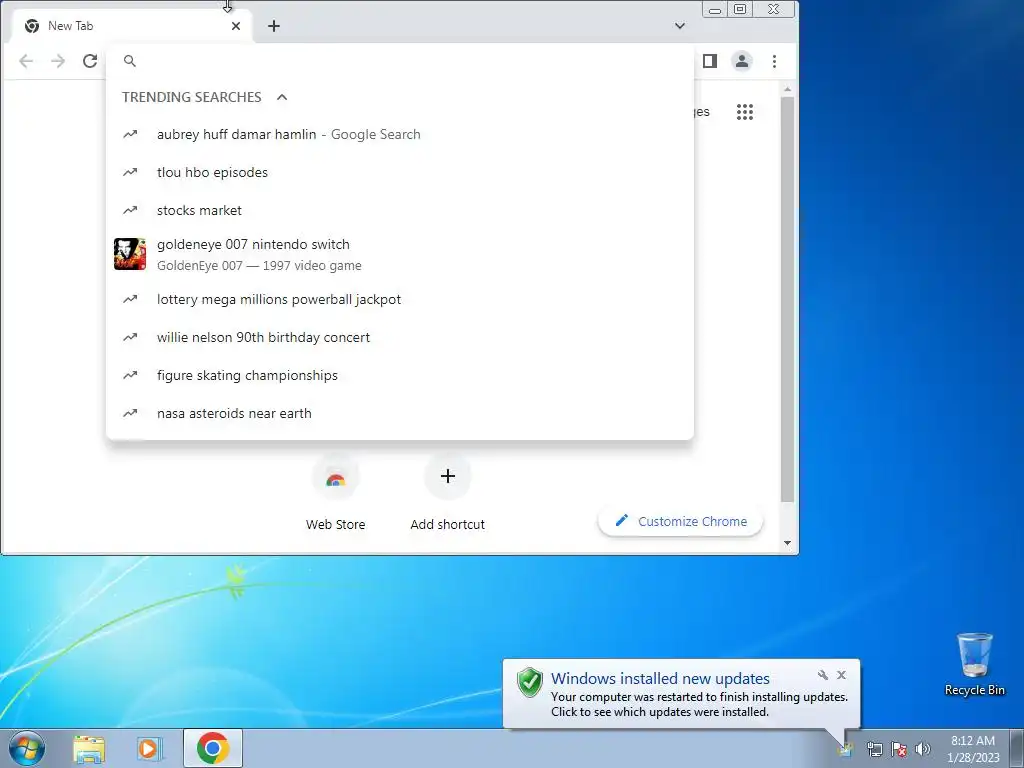Reload the page in Chrome

90,61
